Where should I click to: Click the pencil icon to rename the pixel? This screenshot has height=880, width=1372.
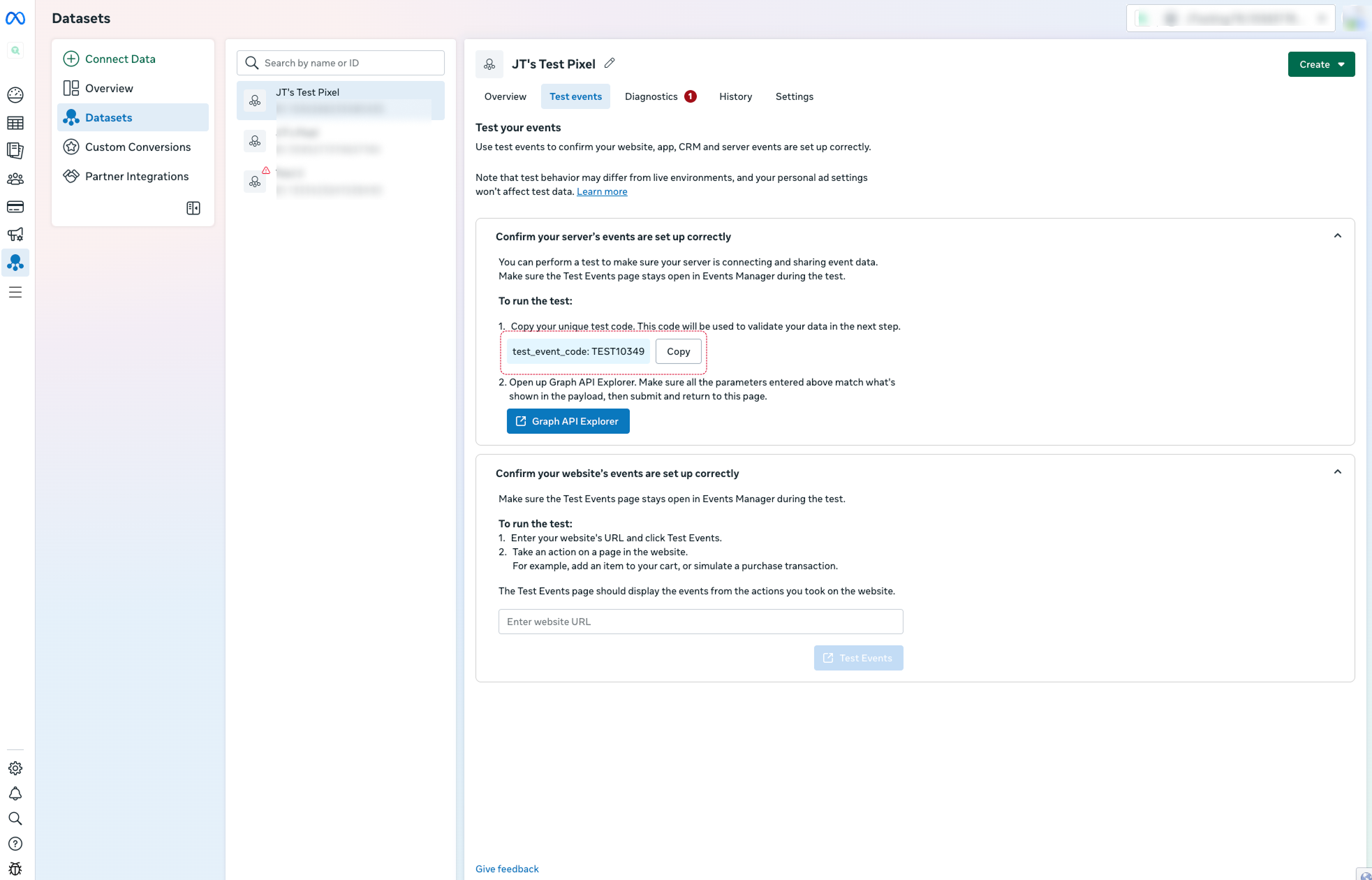click(610, 64)
